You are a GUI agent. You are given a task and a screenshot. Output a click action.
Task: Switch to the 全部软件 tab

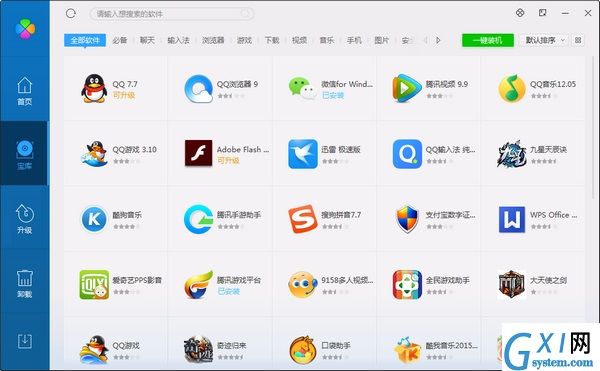(x=85, y=40)
